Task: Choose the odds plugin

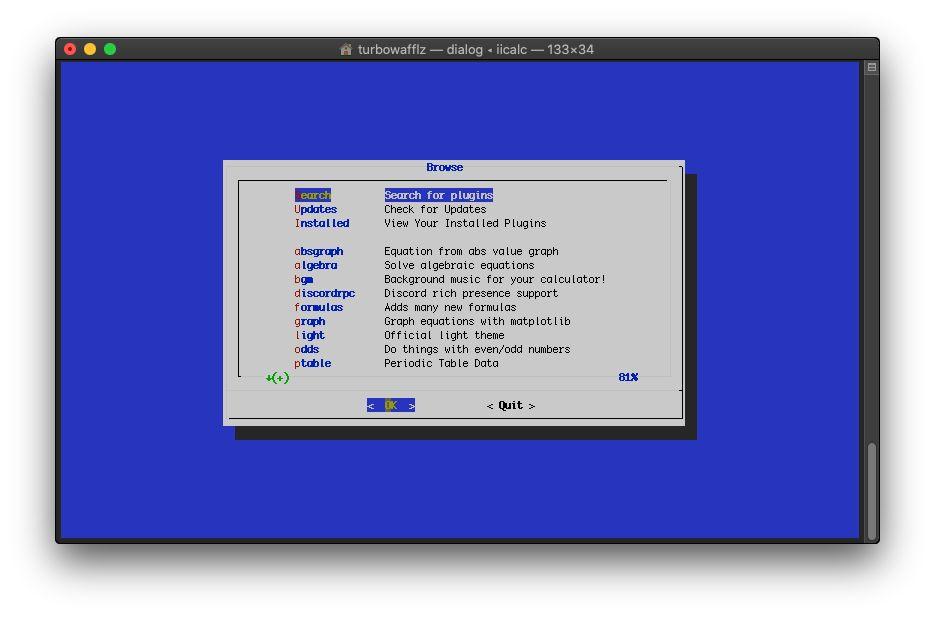Action: pos(307,349)
